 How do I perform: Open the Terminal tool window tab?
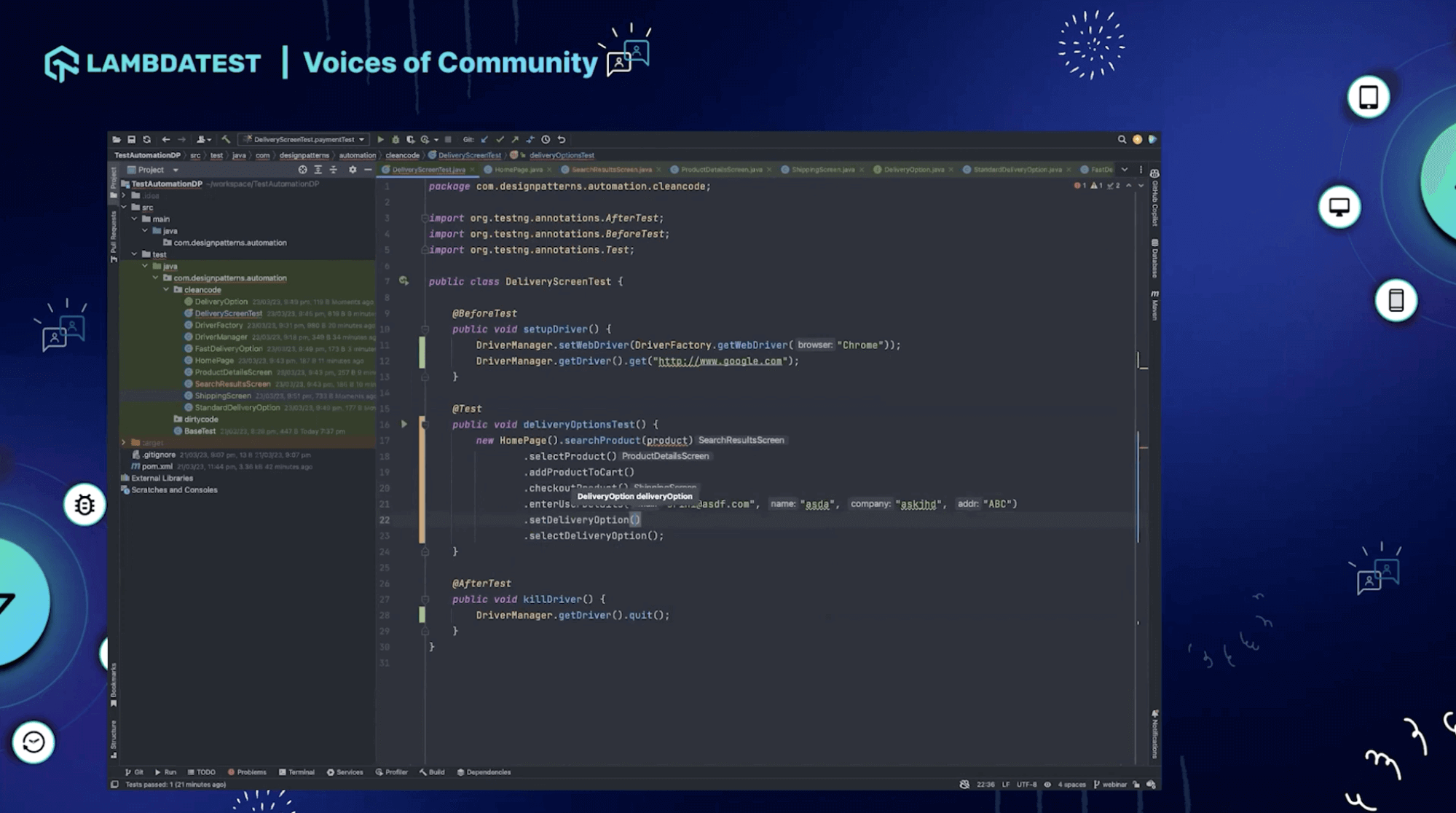(297, 772)
